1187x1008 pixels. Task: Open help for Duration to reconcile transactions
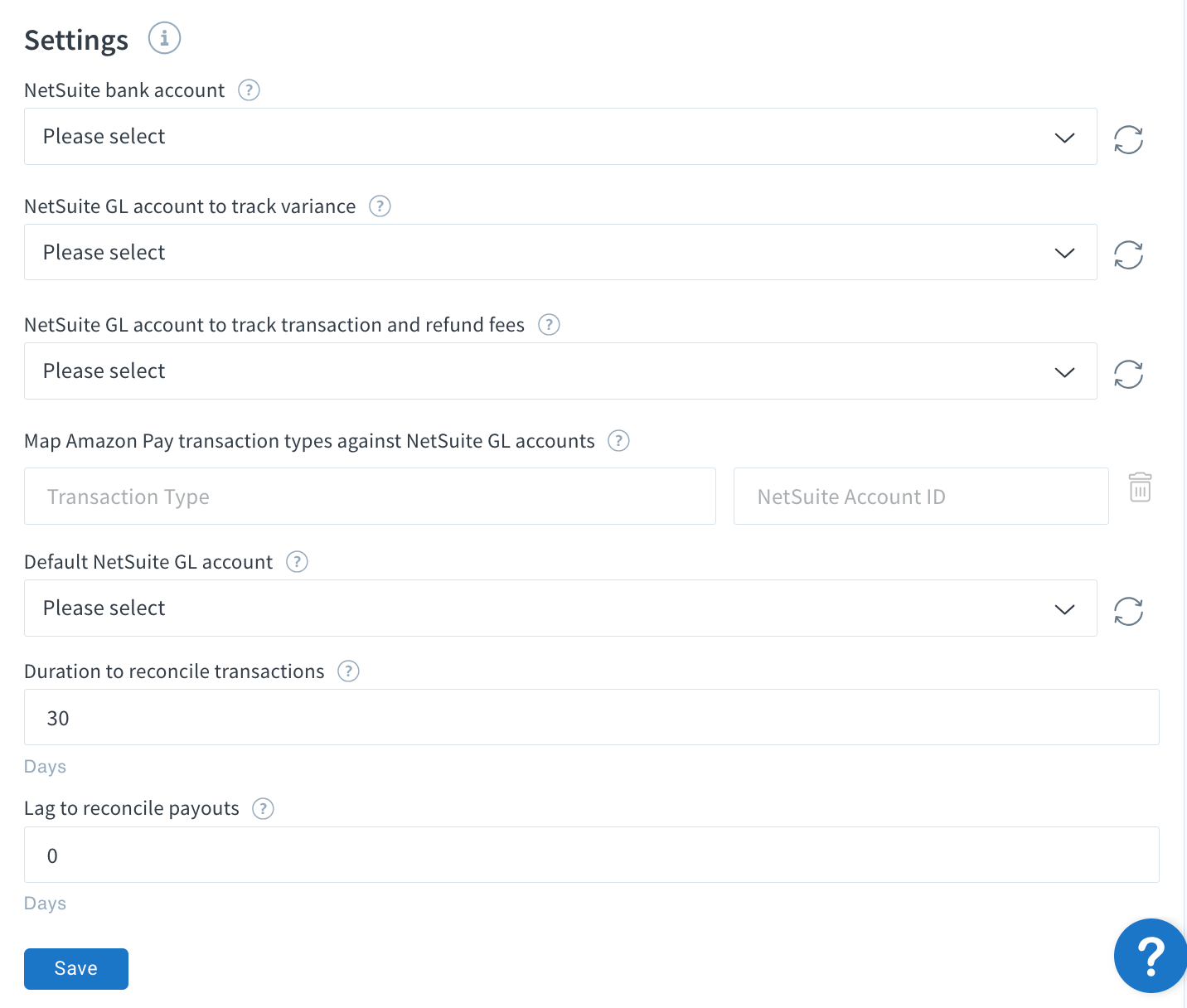tap(348, 671)
